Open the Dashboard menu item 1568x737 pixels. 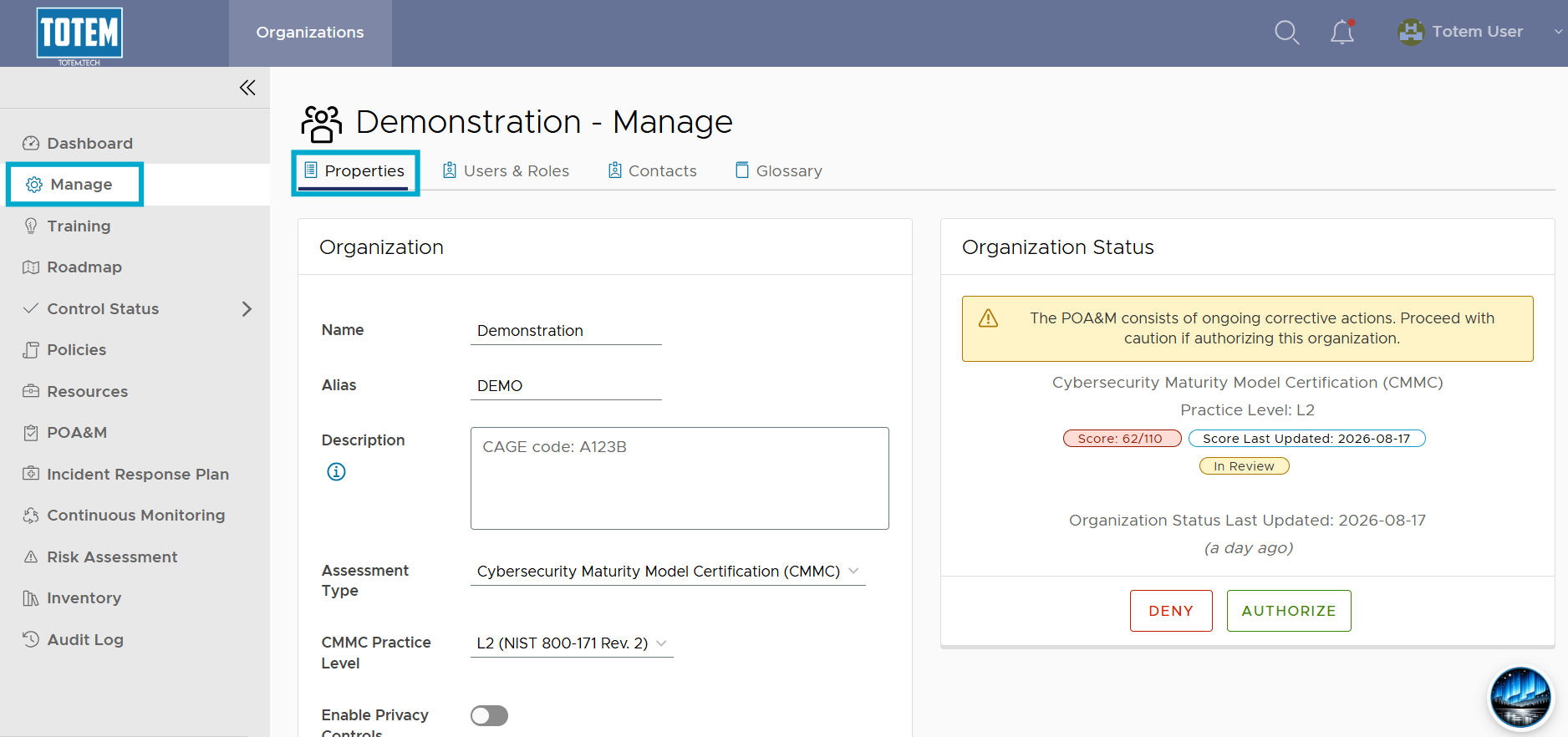(135, 143)
